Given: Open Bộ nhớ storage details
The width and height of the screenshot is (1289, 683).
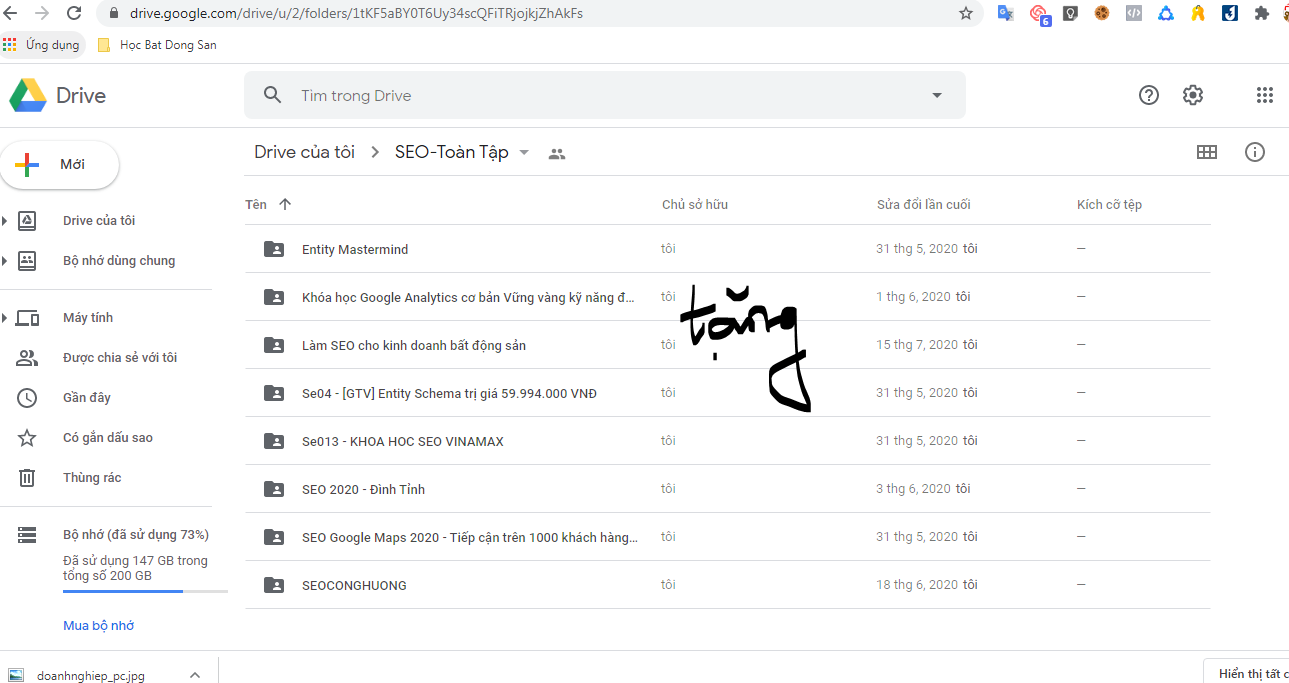Looking at the screenshot, I should [136, 535].
